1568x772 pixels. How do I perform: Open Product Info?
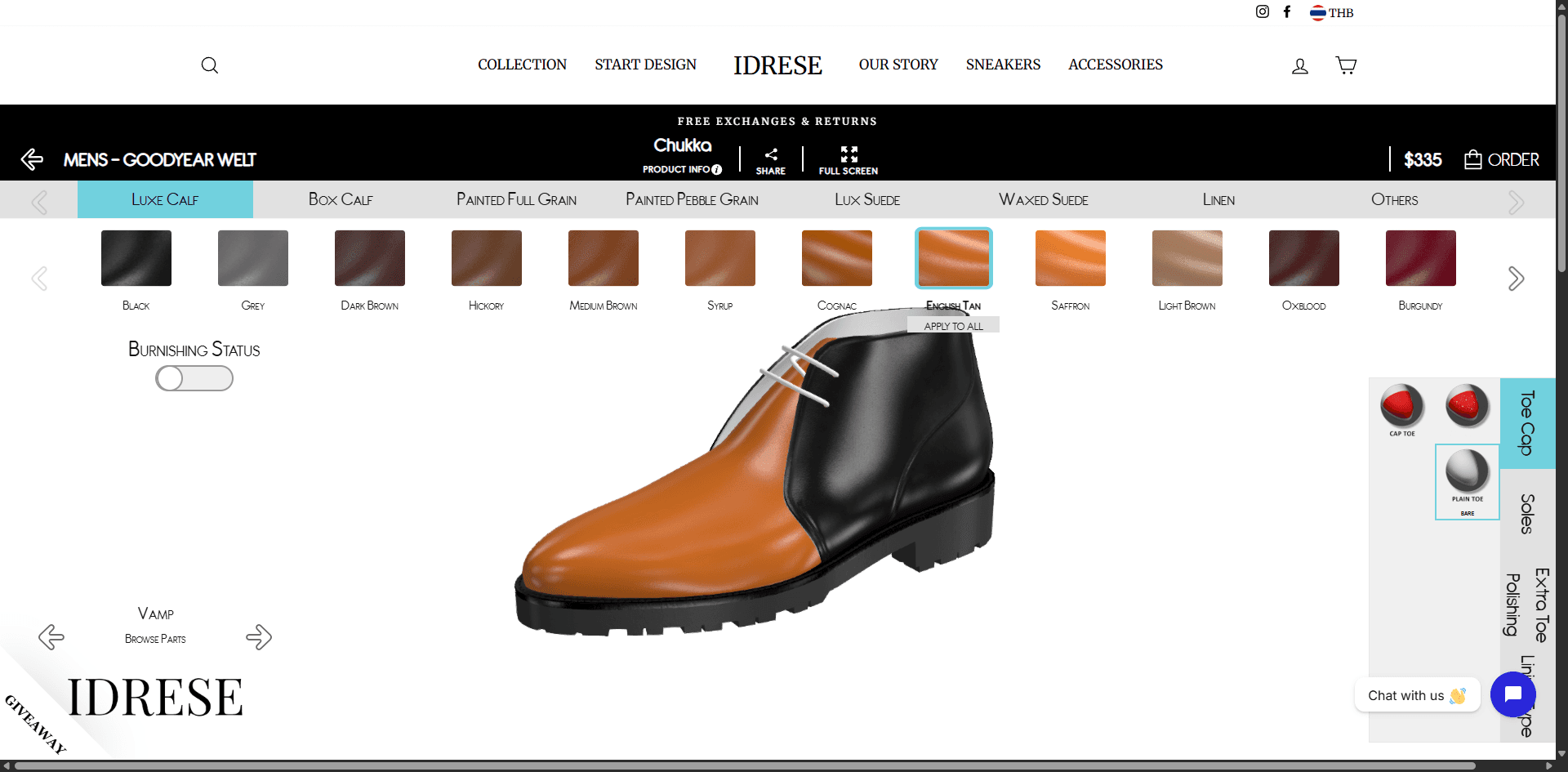[x=682, y=169]
